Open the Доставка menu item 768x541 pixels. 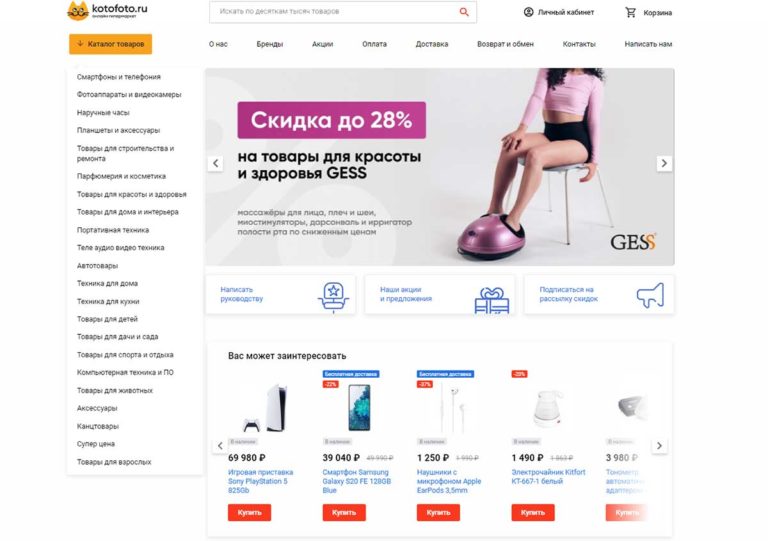[432, 44]
